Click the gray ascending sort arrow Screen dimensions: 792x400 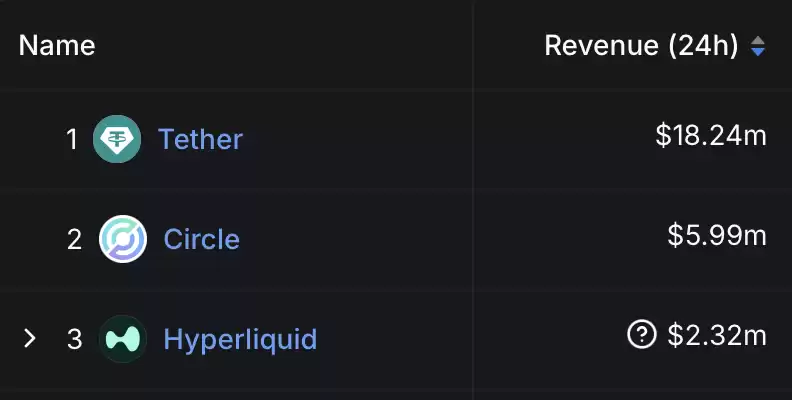tap(758, 40)
